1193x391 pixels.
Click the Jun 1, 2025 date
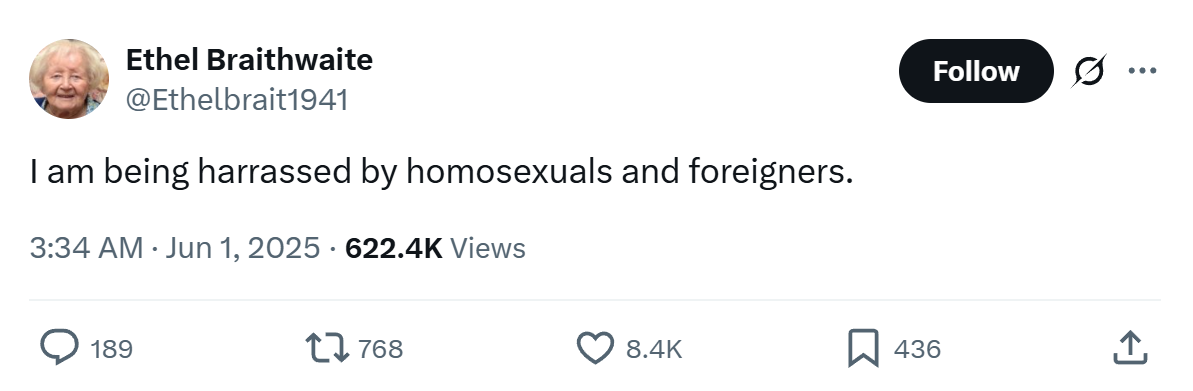click(x=242, y=248)
